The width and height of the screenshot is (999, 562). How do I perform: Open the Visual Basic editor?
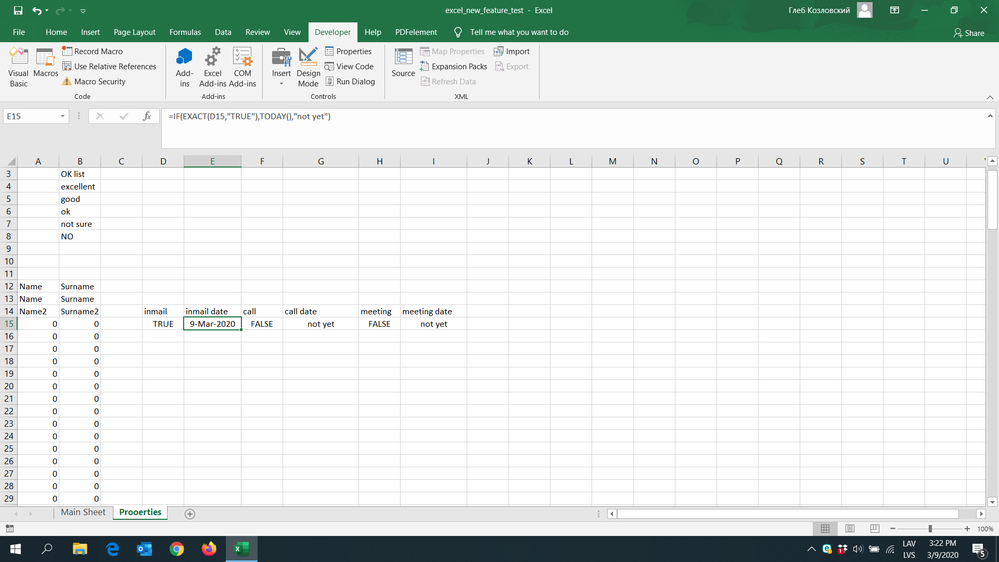tap(18, 67)
